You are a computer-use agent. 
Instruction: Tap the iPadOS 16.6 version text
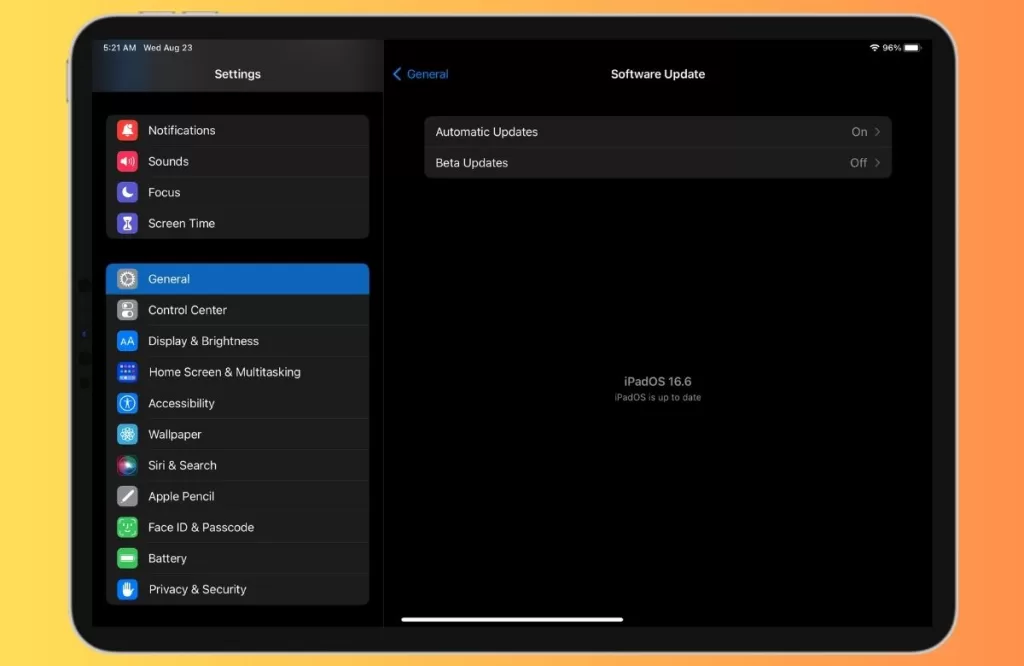(x=658, y=381)
